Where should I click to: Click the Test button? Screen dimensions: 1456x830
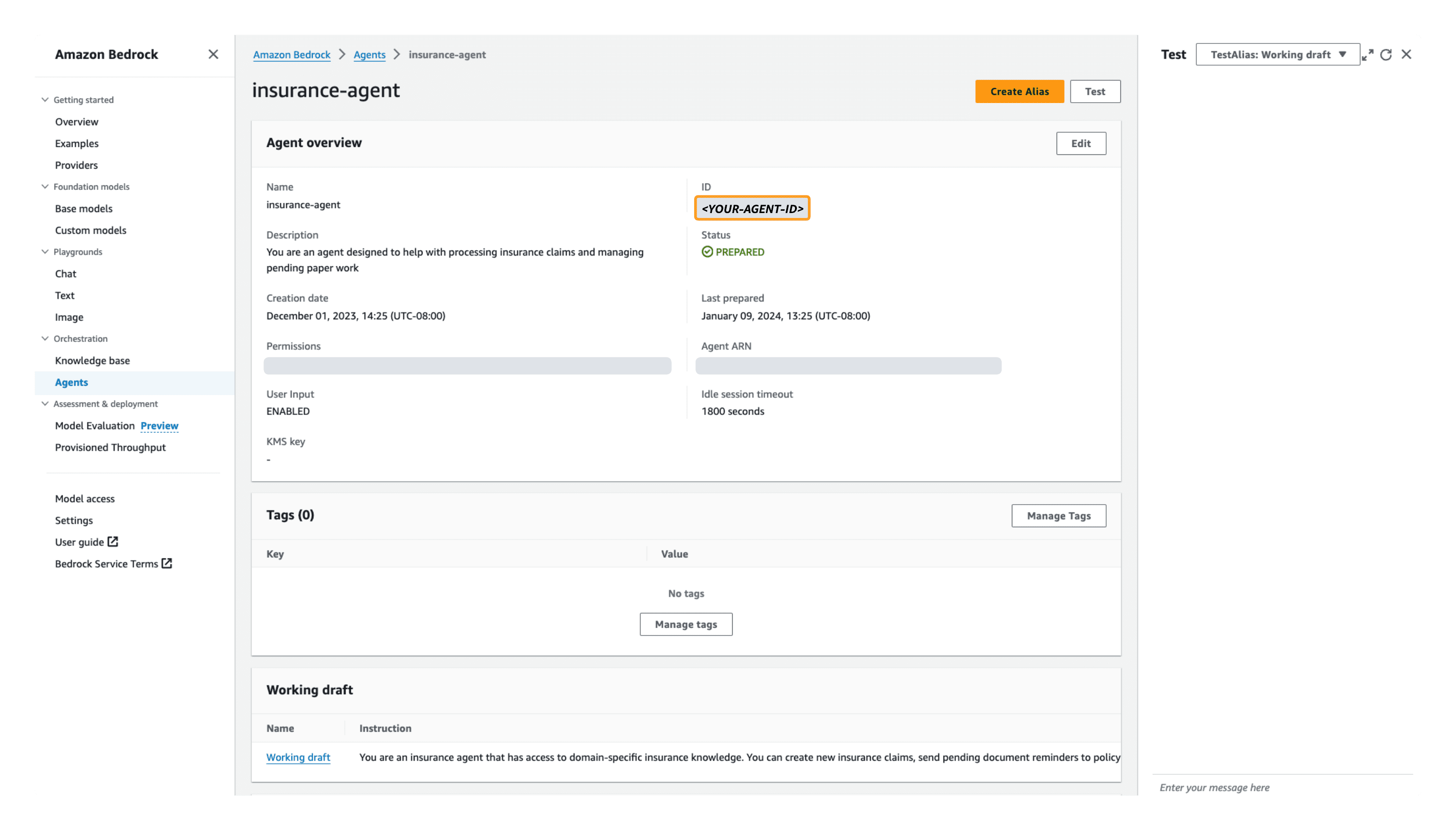(x=1095, y=91)
